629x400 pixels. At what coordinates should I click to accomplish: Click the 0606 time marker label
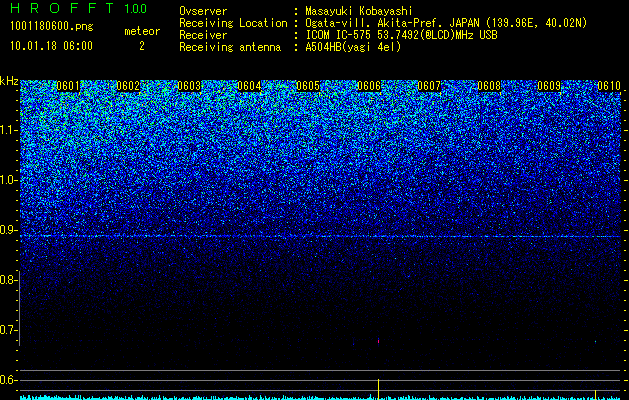(x=369, y=86)
